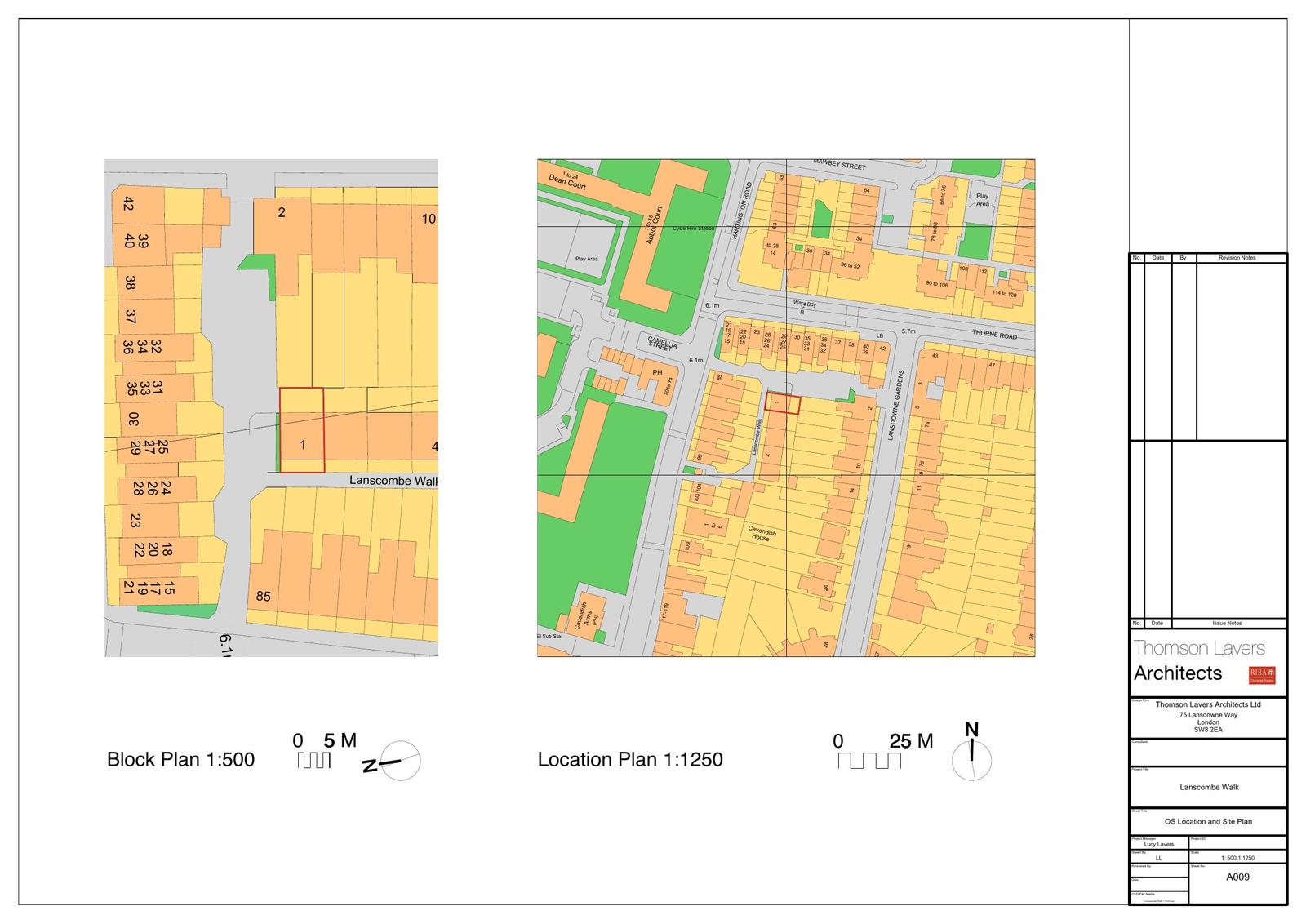
Task: Click the Issue Notes column header
Action: 1227,624
